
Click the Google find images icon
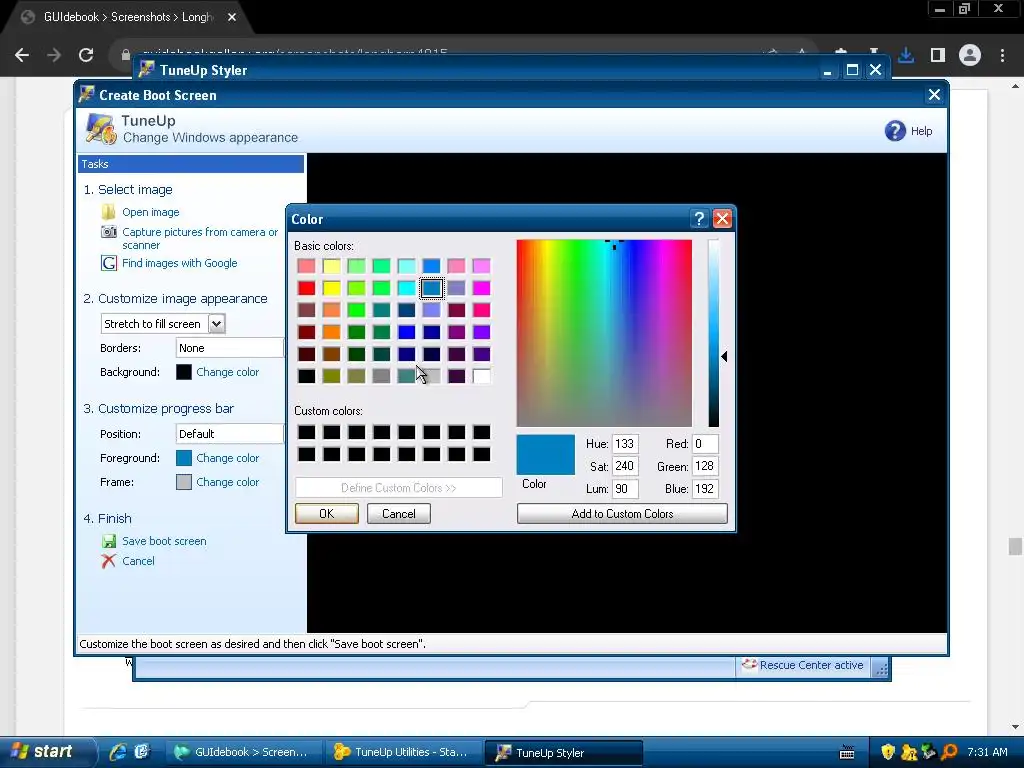108,263
